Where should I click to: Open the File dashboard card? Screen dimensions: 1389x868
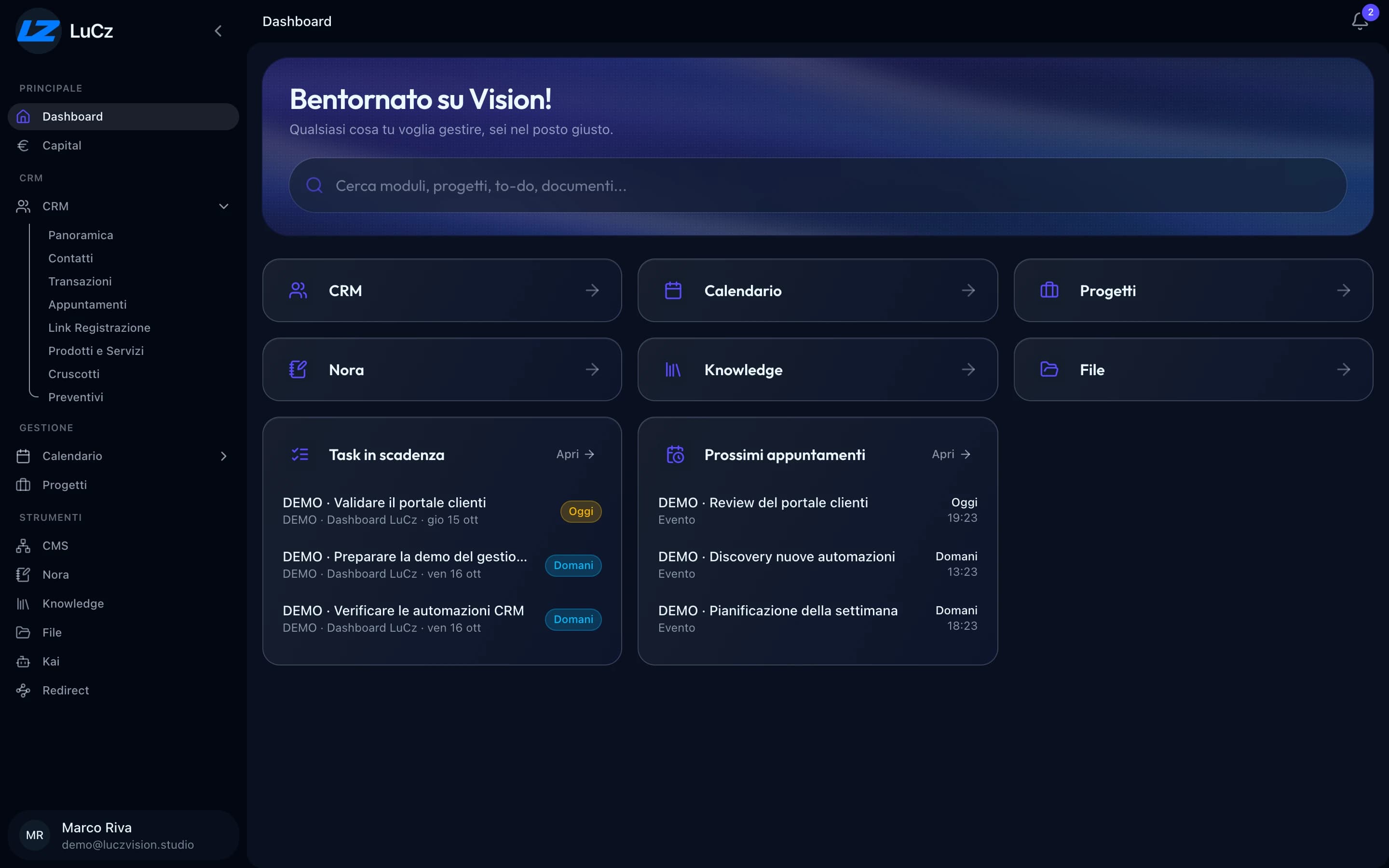point(1193,369)
